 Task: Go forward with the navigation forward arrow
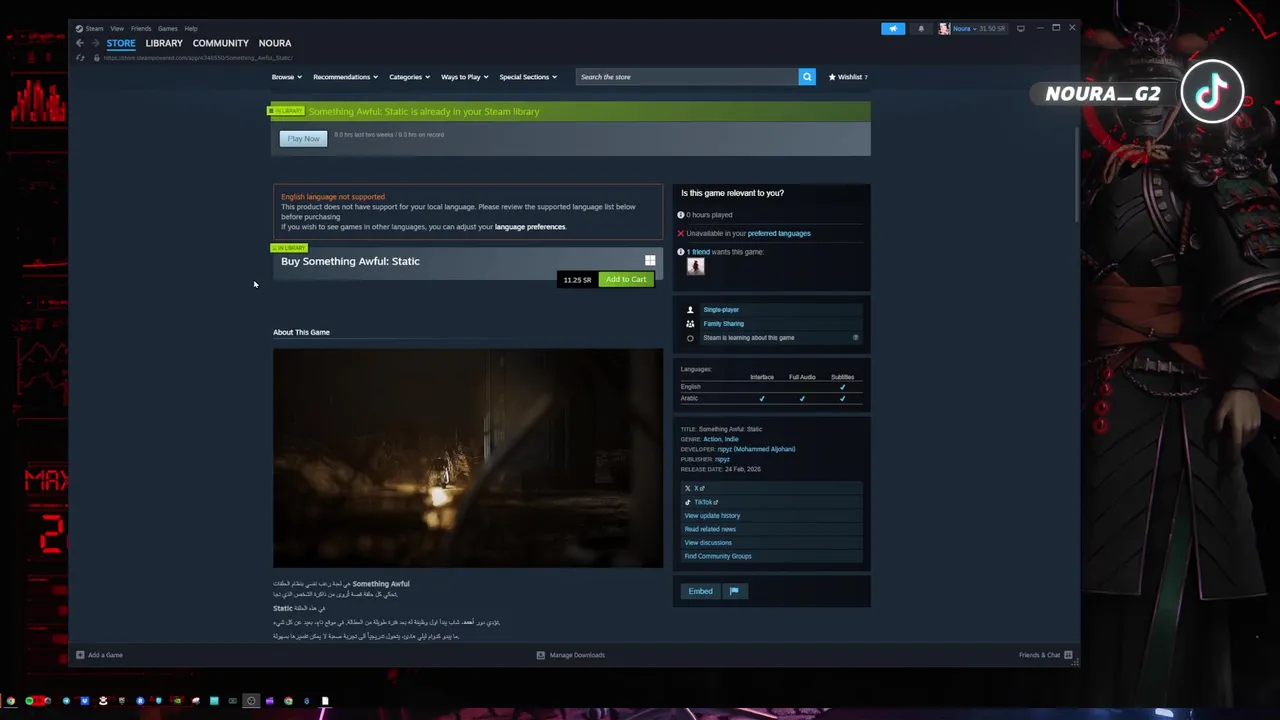click(x=95, y=43)
